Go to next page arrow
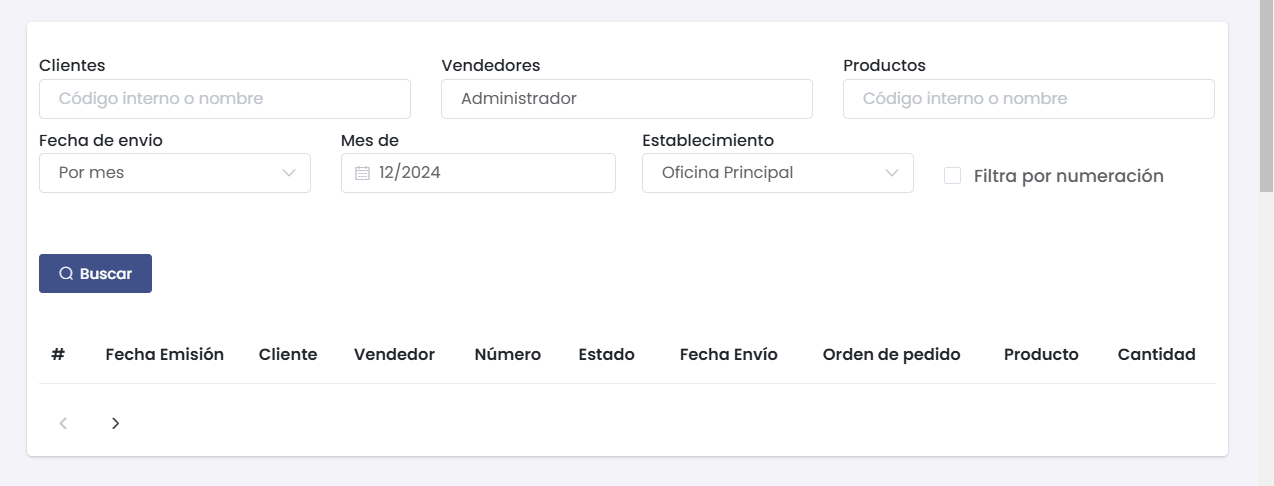Screen dimensions: 1274x486 (x=116, y=423)
